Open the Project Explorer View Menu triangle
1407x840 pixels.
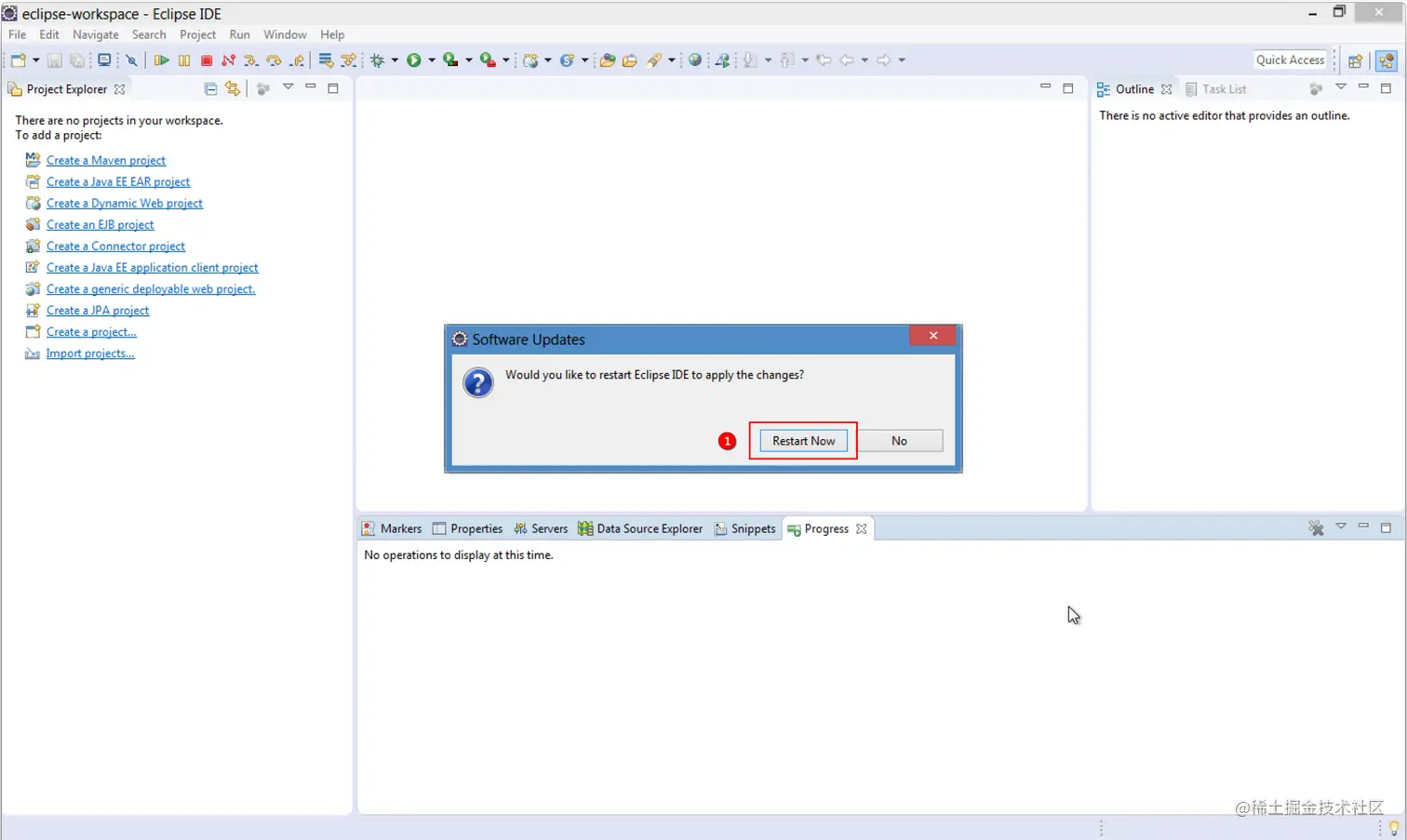[288, 87]
